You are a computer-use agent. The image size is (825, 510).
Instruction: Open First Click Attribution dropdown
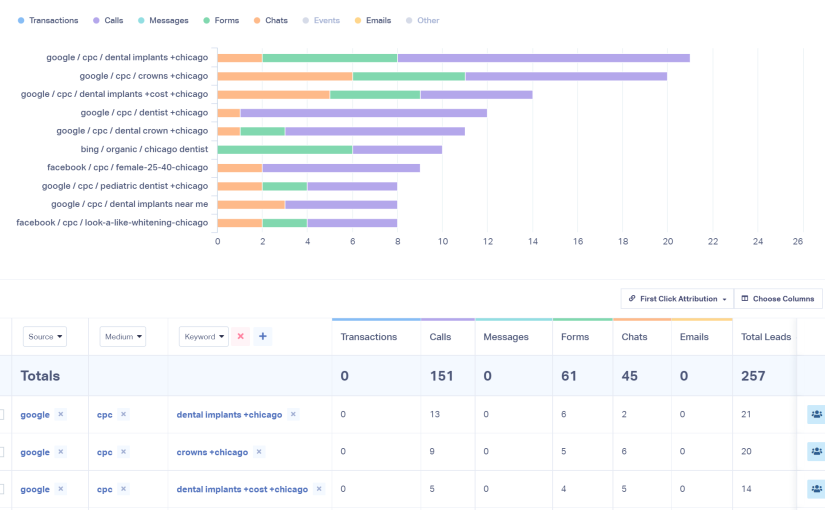click(x=677, y=299)
